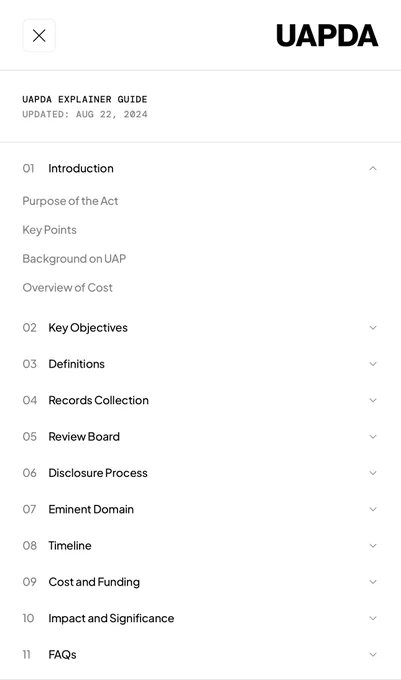Expand the FAQs chevron arrow

(x=373, y=654)
